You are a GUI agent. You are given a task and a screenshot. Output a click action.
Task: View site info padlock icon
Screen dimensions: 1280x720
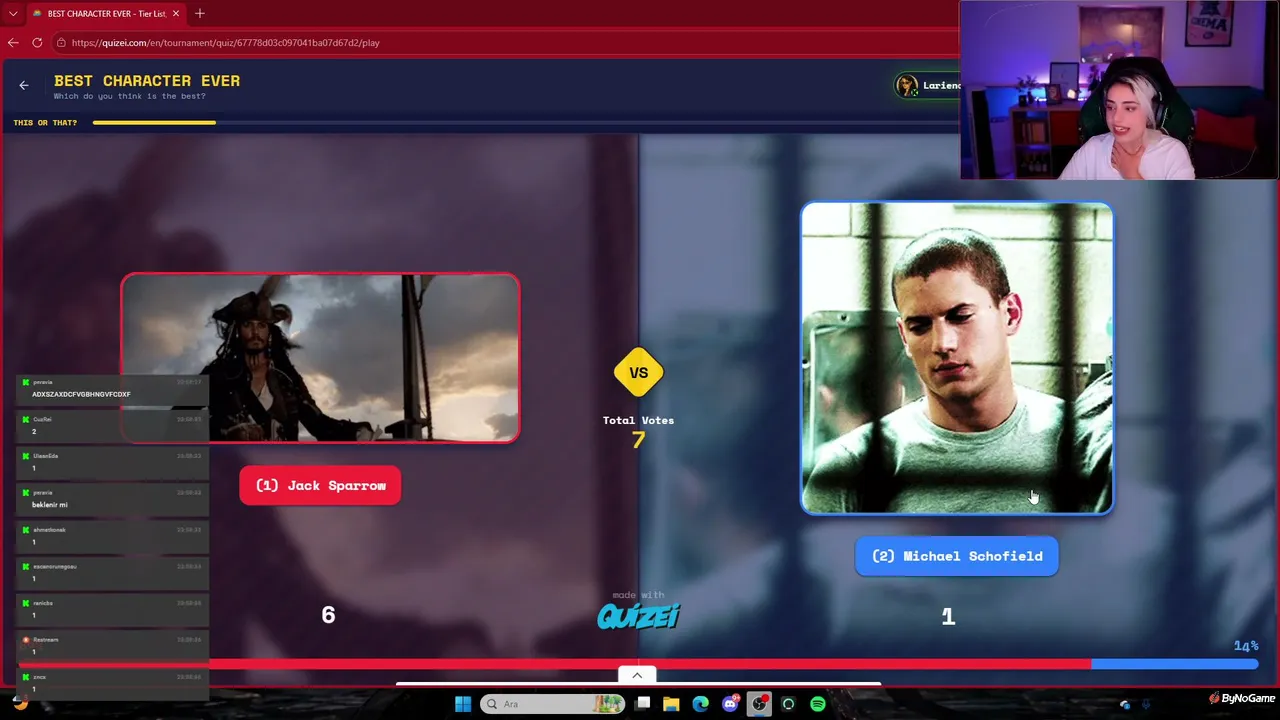[x=61, y=43]
